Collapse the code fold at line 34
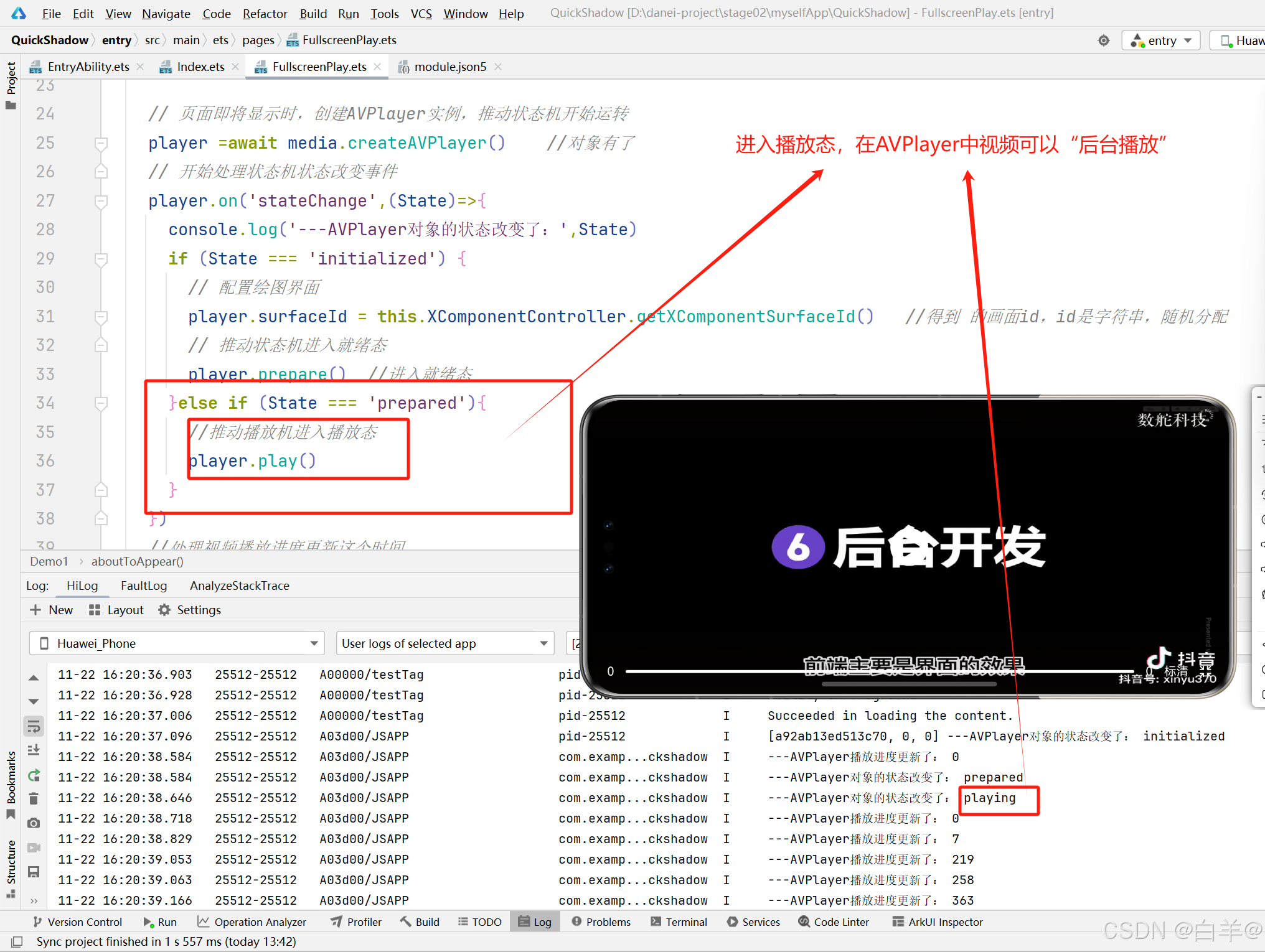 (x=101, y=403)
